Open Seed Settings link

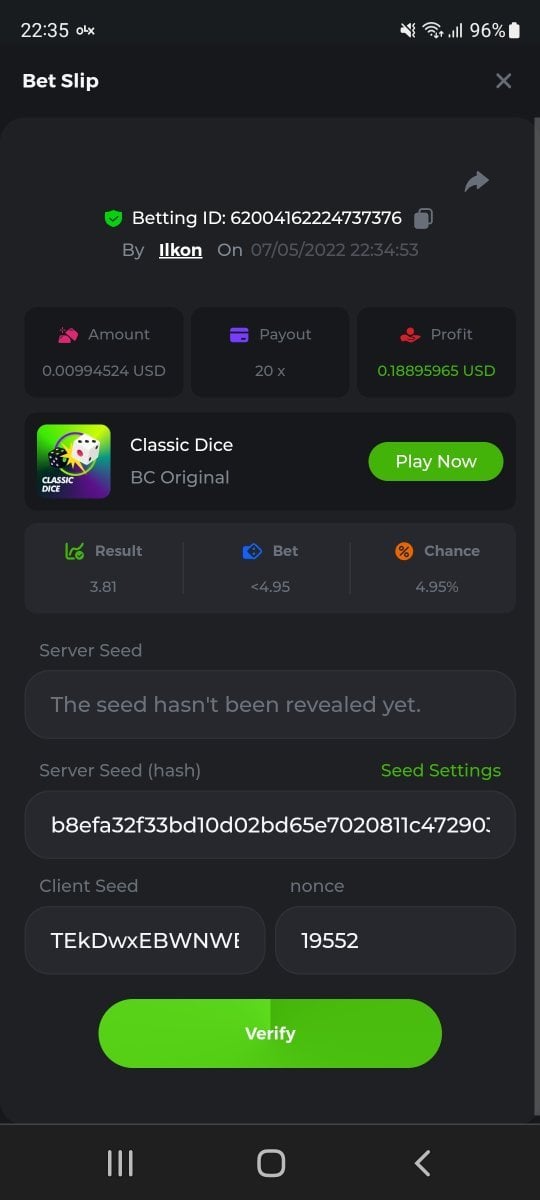441,770
